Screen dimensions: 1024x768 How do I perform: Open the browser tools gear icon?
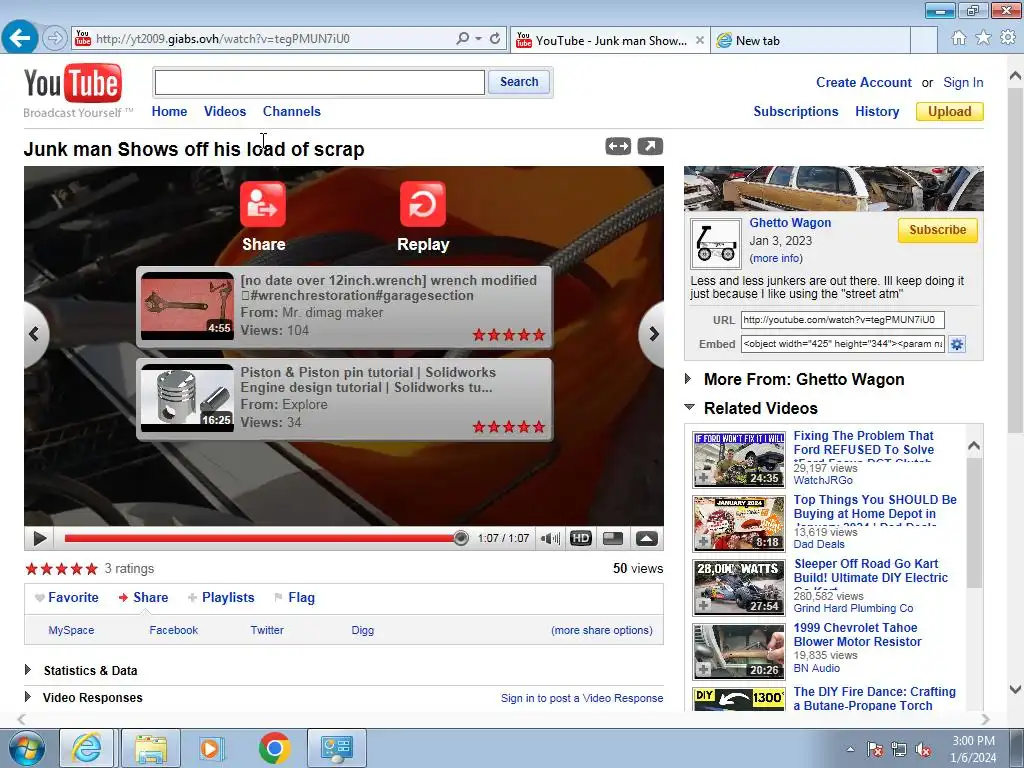click(1008, 38)
